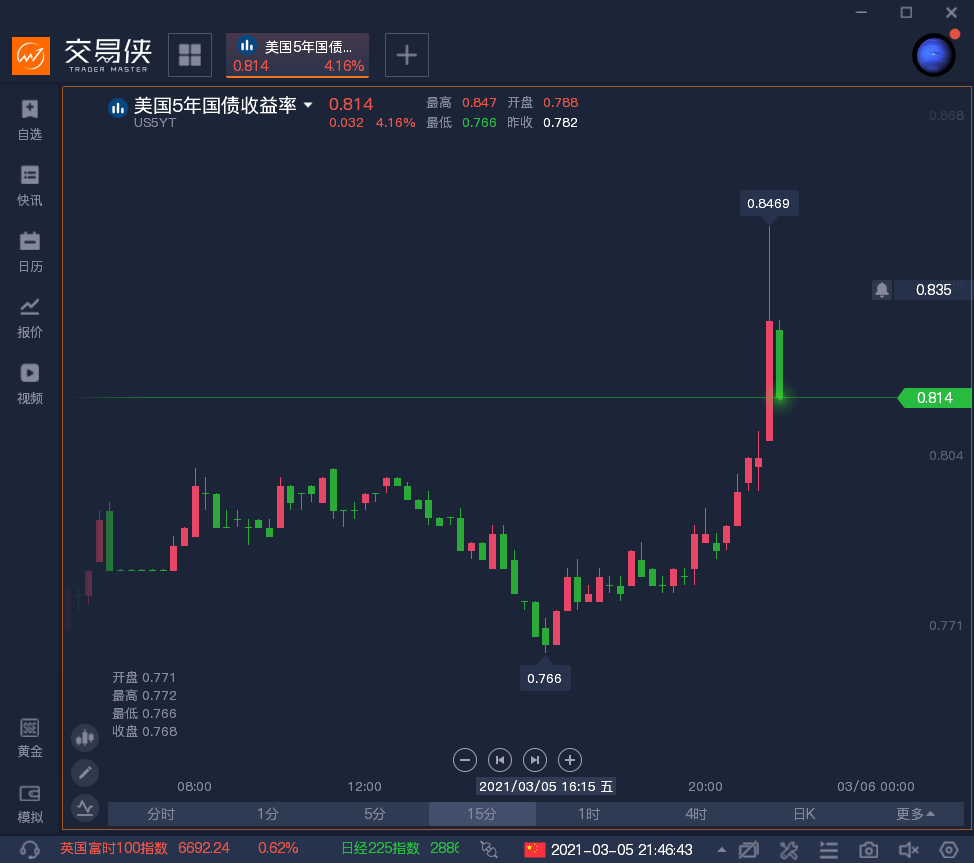Select the pencil drawing tool
The width and height of the screenshot is (974, 863).
(85, 772)
